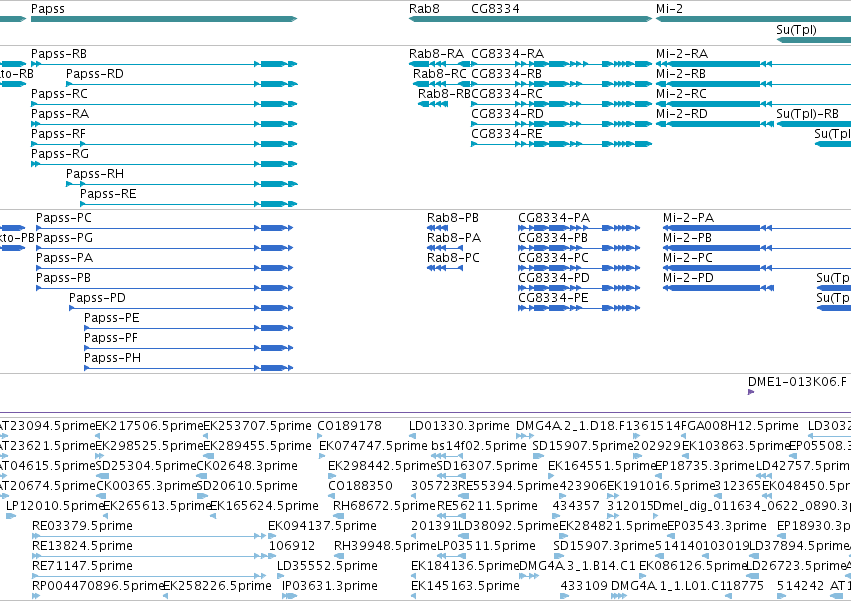Click protein CG8334-PE
This screenshot has height=601, width=851.
coord(553,299)
